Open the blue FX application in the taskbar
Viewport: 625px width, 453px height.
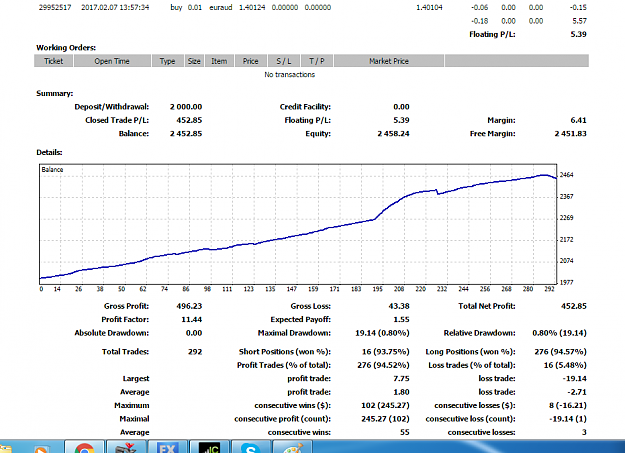[x=167, y=447]
